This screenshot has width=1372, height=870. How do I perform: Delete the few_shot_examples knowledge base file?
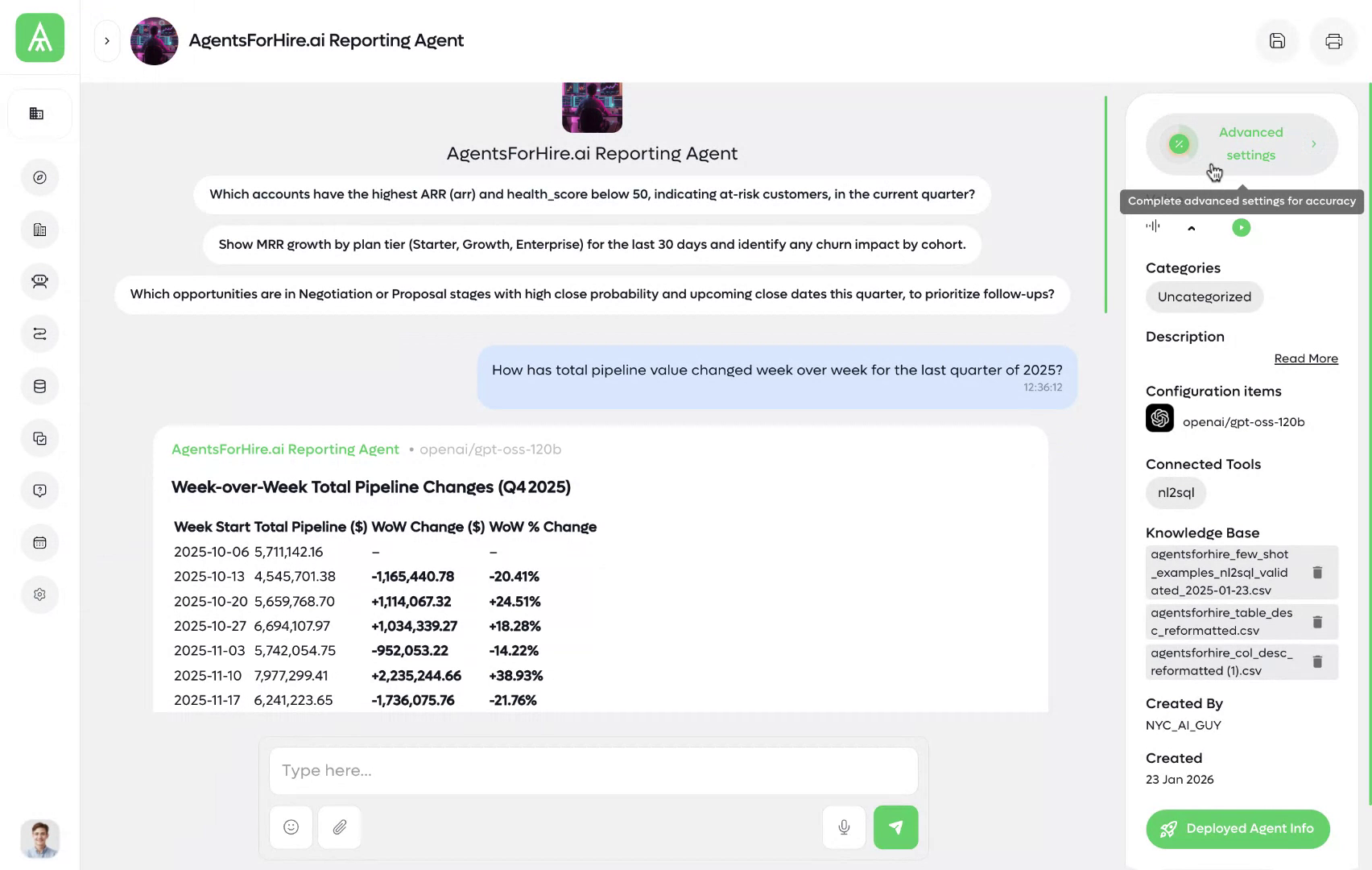click(x=1317, y=573)
